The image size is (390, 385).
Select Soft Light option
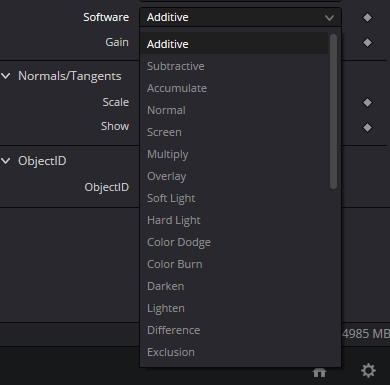click(234, 198)
